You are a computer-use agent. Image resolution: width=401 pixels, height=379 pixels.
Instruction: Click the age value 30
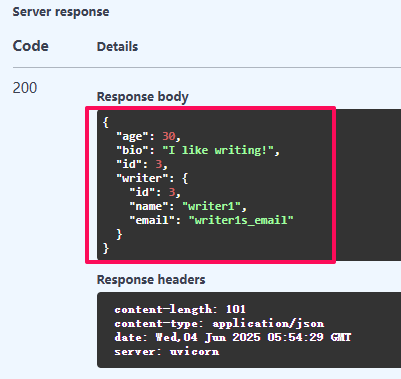[169, 136]
